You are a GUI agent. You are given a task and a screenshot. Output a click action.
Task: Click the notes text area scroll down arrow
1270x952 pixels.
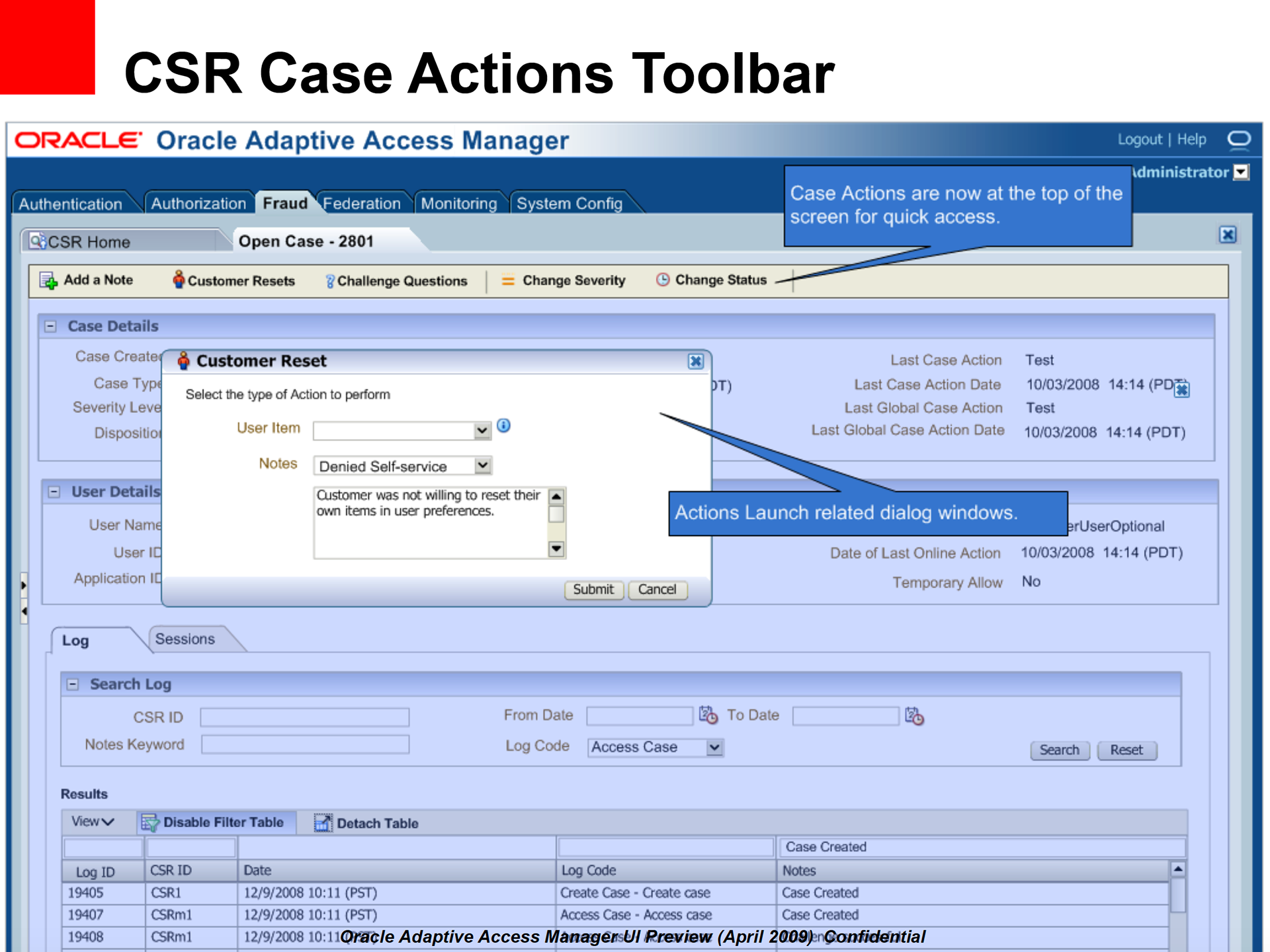[x=556, y=548]
